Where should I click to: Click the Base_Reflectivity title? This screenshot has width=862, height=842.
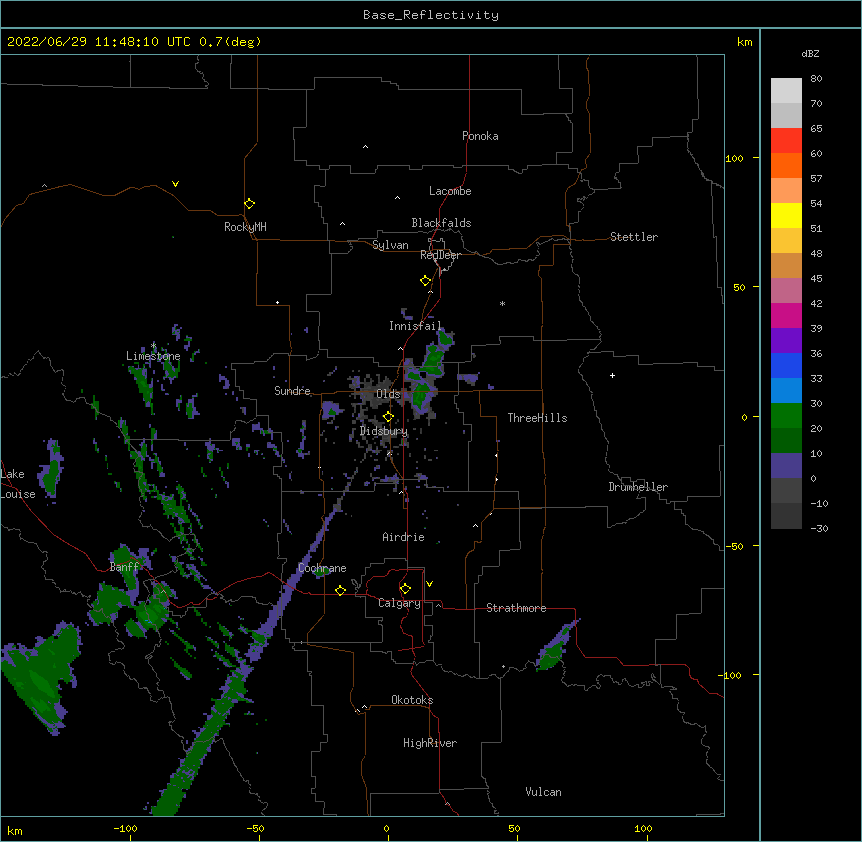tap(431, 15)
